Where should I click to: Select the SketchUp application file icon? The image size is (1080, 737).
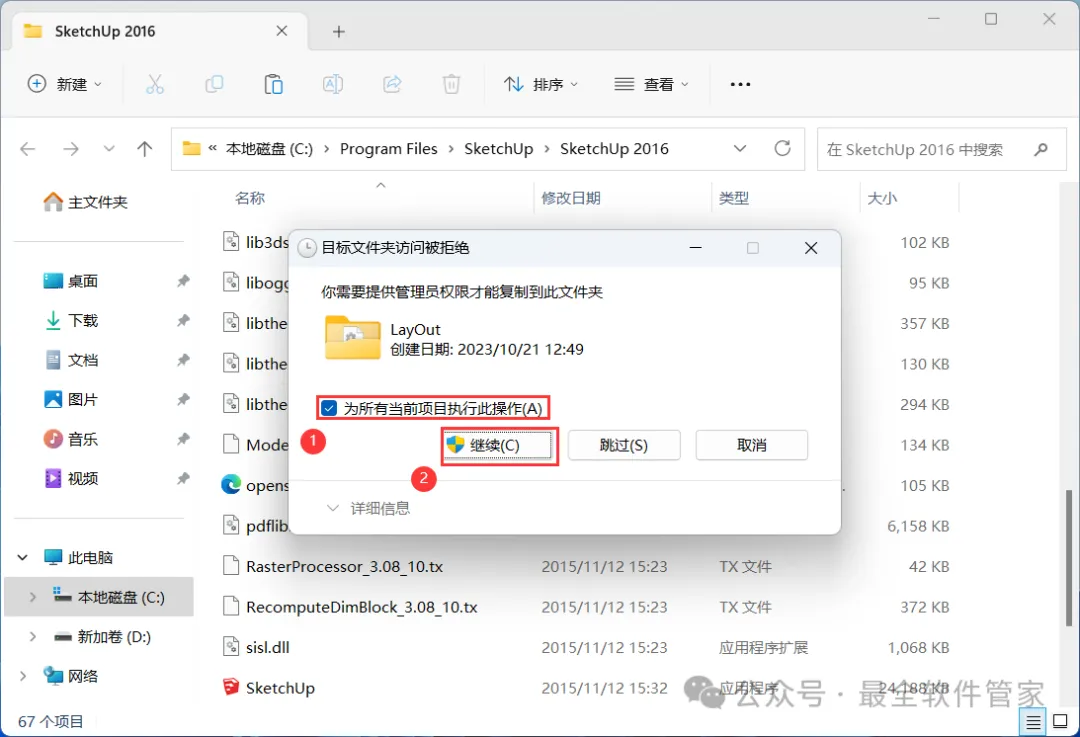pos(231,687)
